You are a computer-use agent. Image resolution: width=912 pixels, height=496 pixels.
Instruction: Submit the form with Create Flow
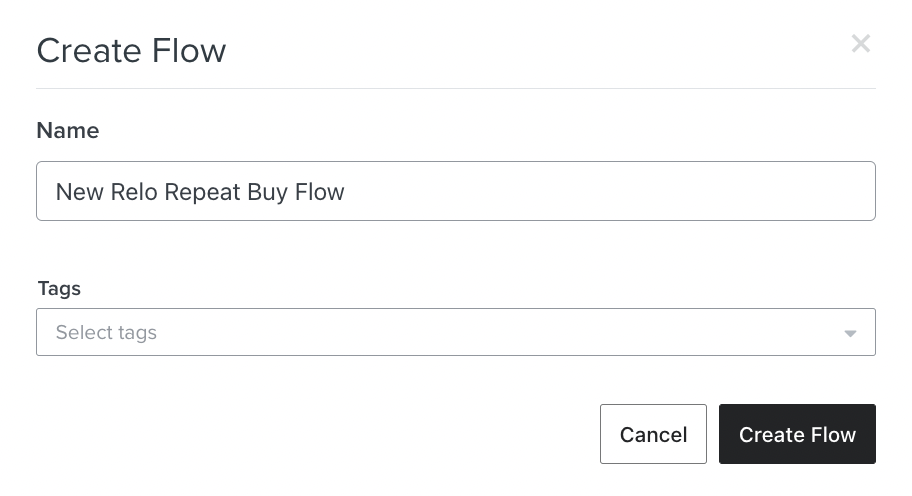click(797, 434)
